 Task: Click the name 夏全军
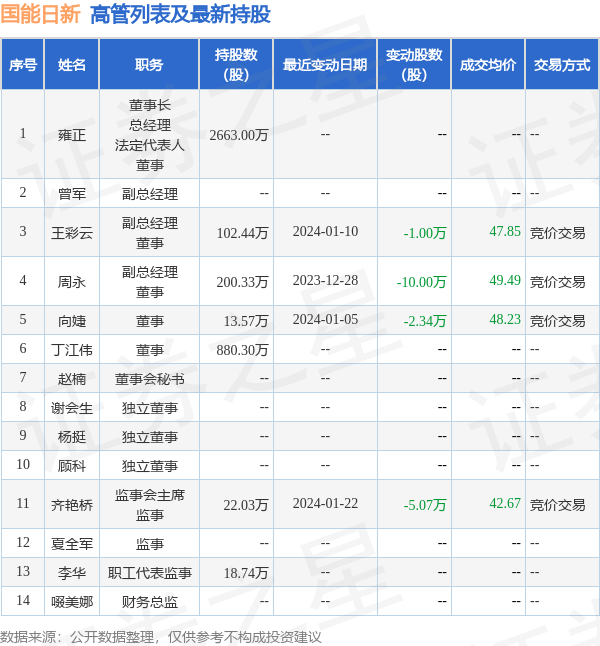pos(72,544)
